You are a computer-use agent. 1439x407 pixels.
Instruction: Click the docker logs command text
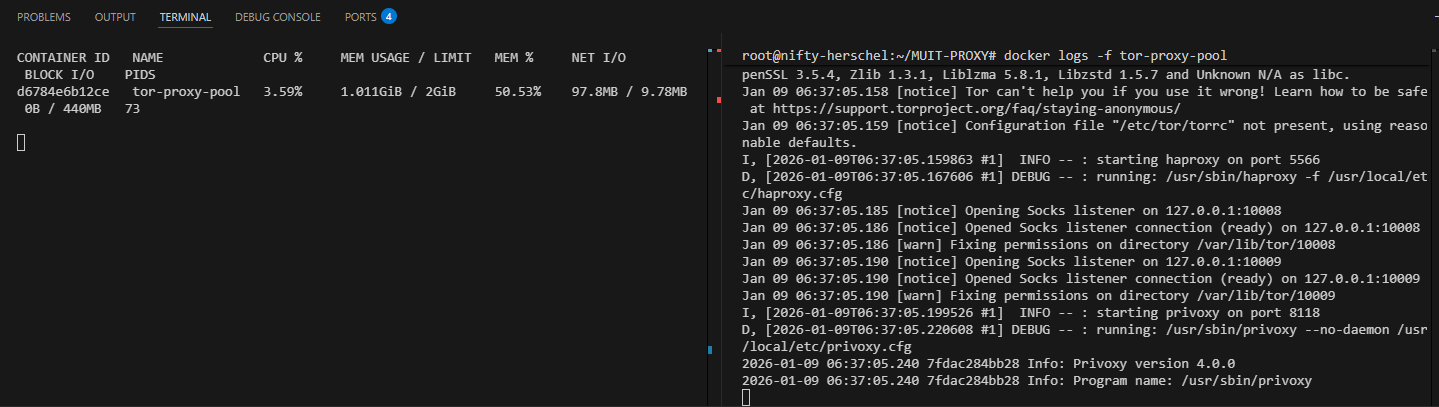coord(1115,57)
